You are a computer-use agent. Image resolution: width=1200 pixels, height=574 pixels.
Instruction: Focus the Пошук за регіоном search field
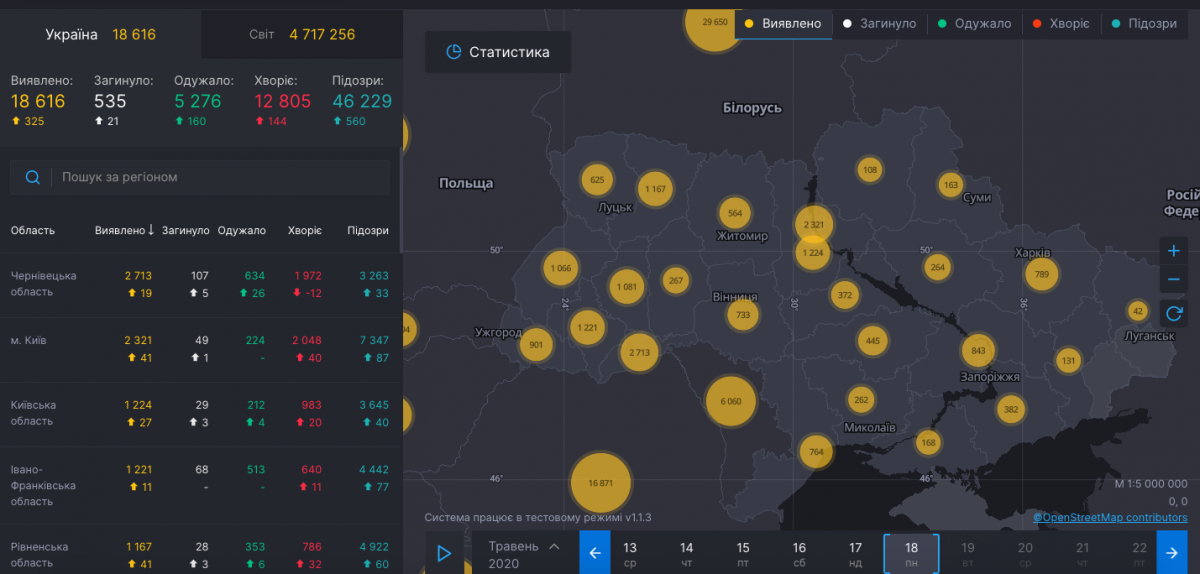(200, 177)
